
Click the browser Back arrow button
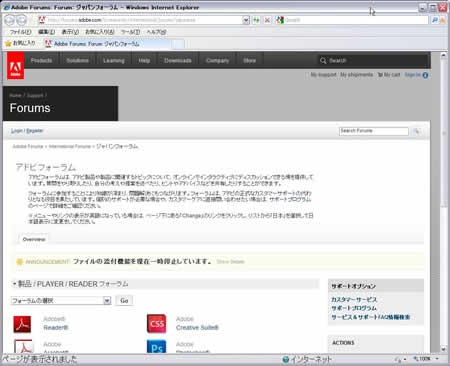9,20
